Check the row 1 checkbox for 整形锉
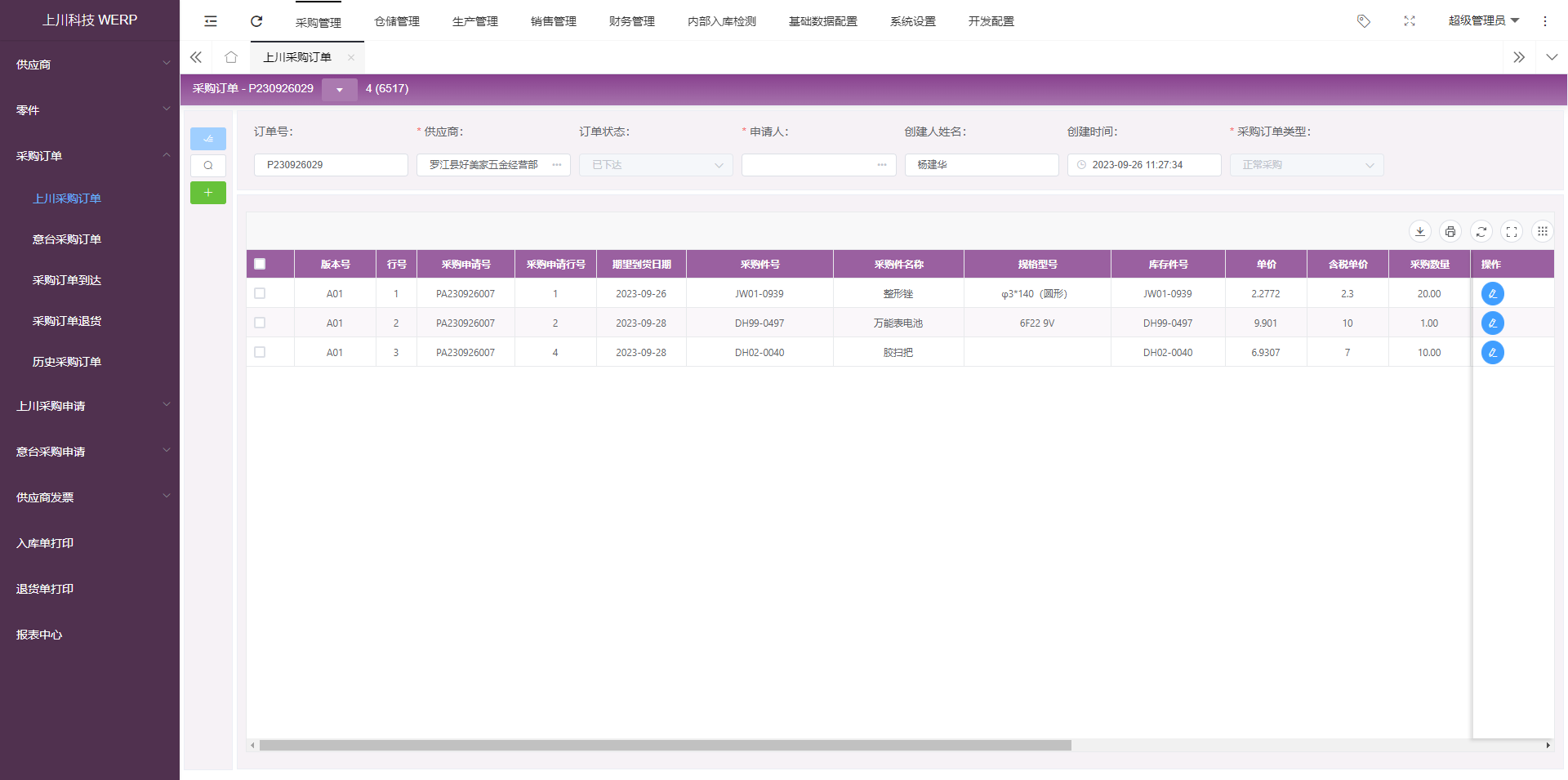The width and height of the screenshot is (1568, 780). (260, 293)
